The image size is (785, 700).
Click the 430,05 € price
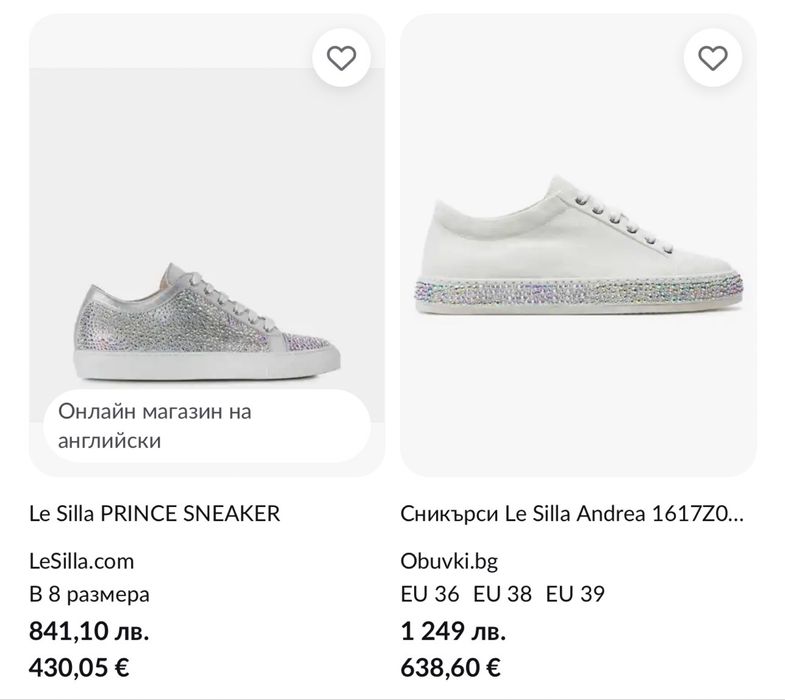(x=80, y=666)
